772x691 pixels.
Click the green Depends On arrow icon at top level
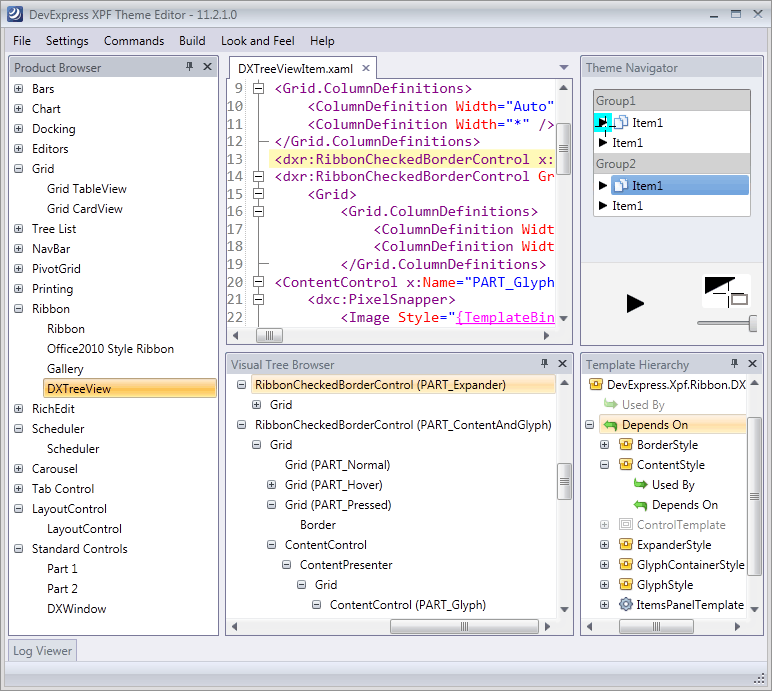click(611, 425)
